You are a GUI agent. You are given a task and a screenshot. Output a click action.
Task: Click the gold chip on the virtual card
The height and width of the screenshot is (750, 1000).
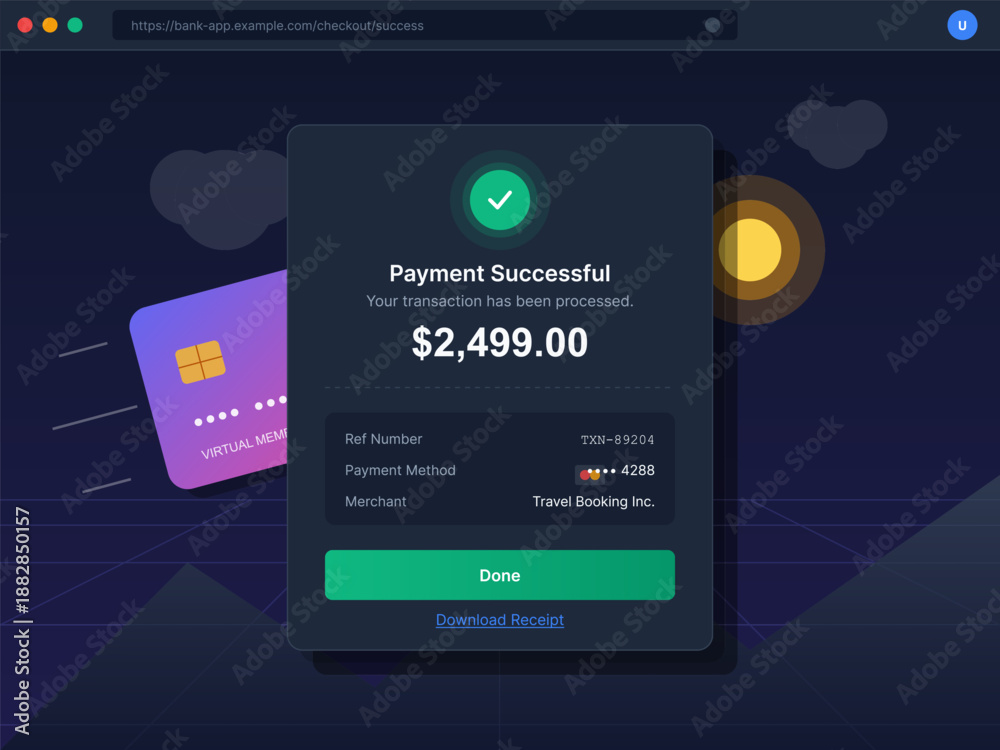pyautogui.click(x=200, y=362)
